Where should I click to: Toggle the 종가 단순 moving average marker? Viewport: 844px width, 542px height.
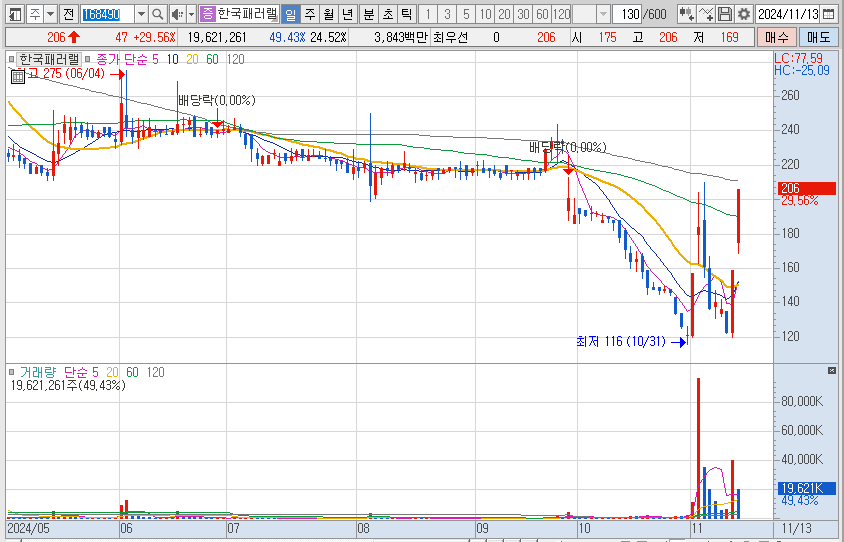click(x=88, y=59)
